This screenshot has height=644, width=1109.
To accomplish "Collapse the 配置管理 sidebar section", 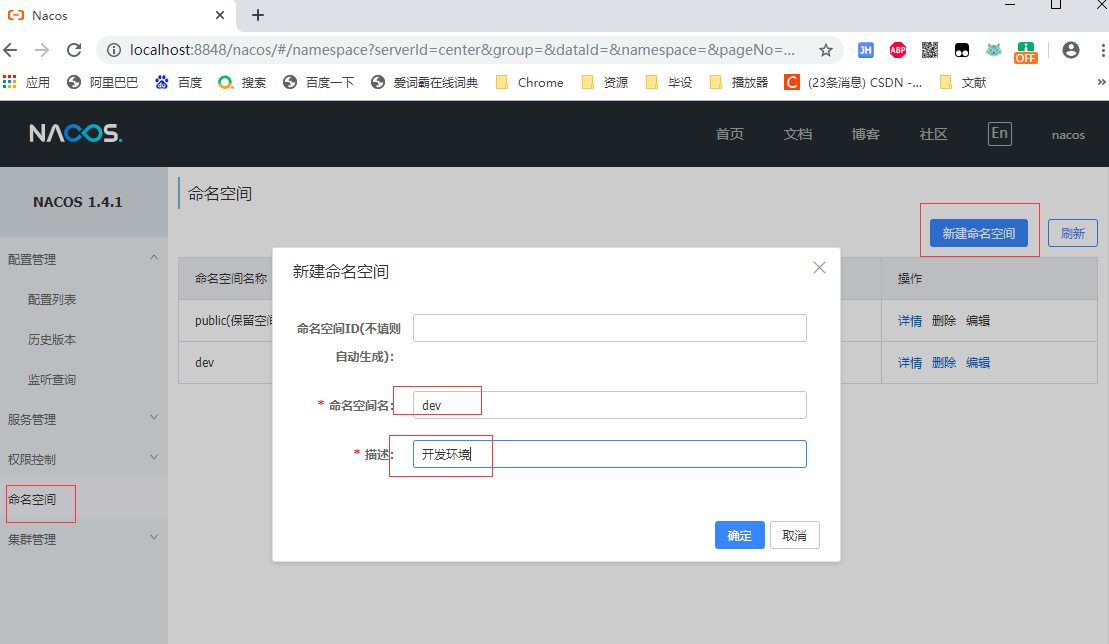I will coord(83,259).
